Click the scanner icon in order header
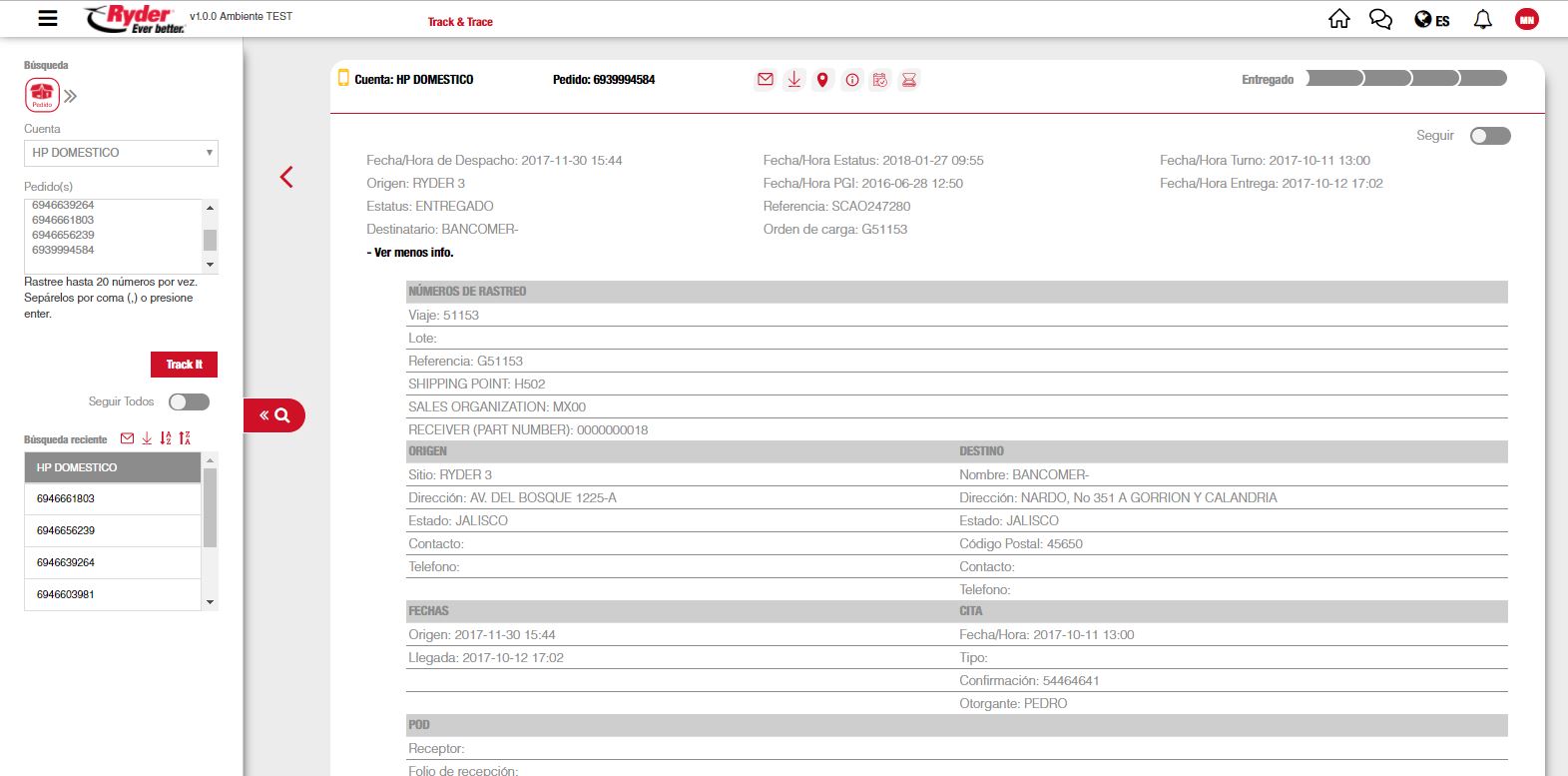Image resolution: width=1568 pixels, height=776 pixels. coord(909,80)
